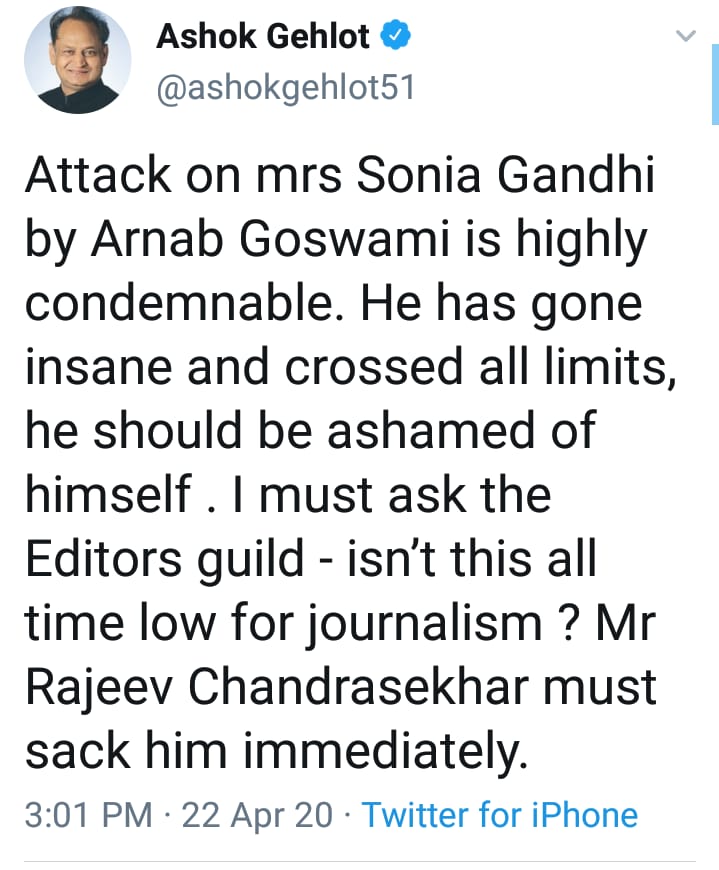This screenshot has width=719, height=870.
Task: Open Ashok Gehlot's profile picture
Action: 79,65
